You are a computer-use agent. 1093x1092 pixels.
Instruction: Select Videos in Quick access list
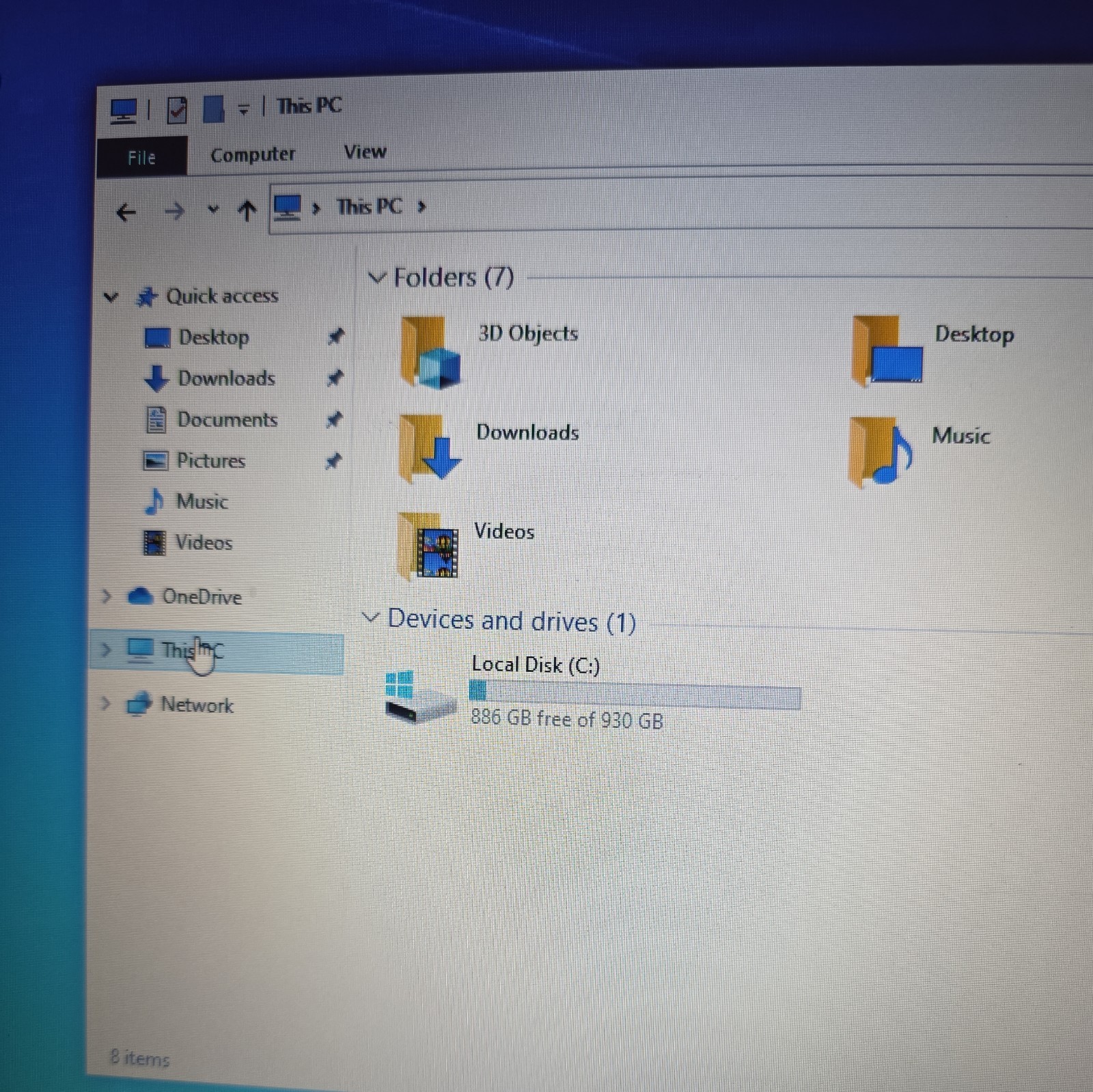[x=204, y=542]
